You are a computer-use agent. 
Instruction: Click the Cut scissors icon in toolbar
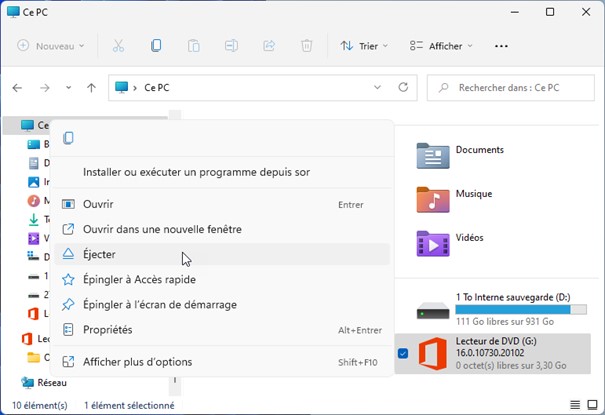click(x=118, y=46)
